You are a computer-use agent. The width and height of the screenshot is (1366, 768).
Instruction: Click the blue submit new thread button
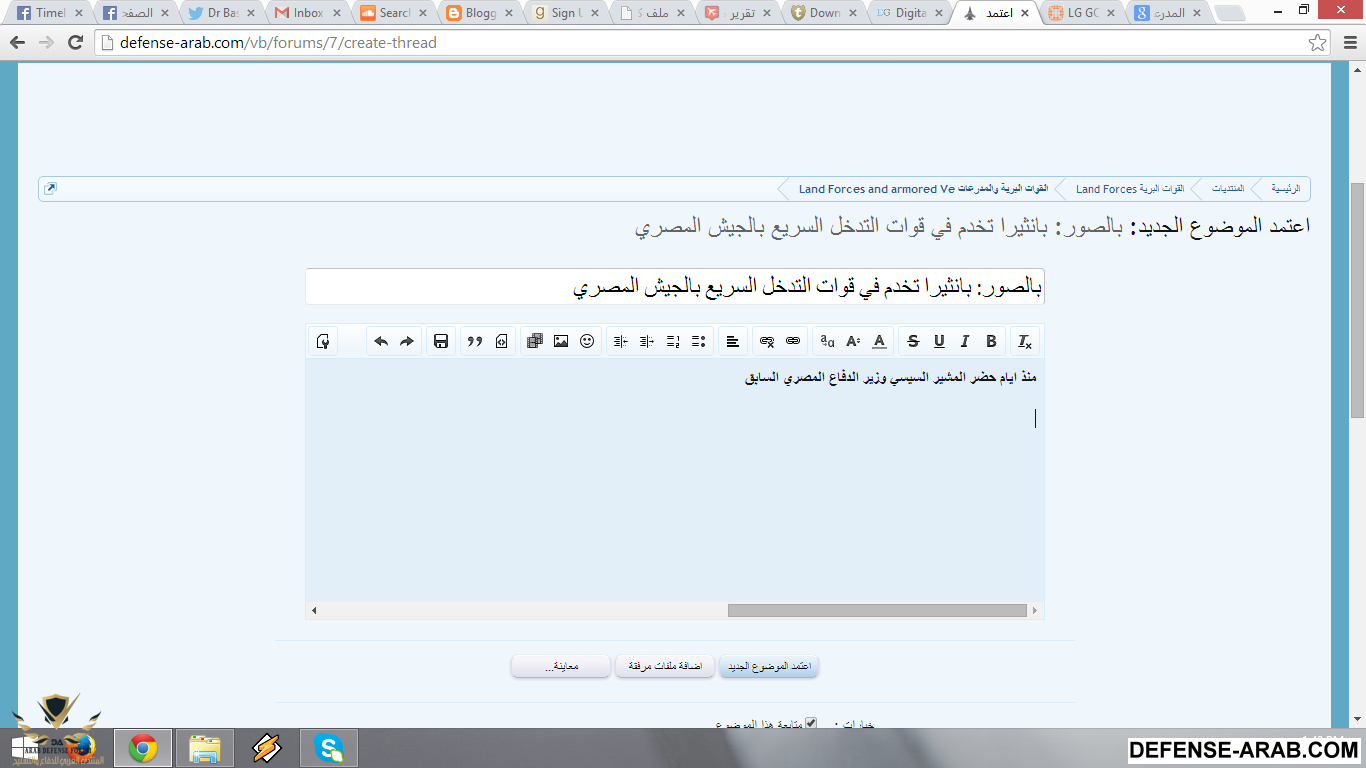point(768,666)
